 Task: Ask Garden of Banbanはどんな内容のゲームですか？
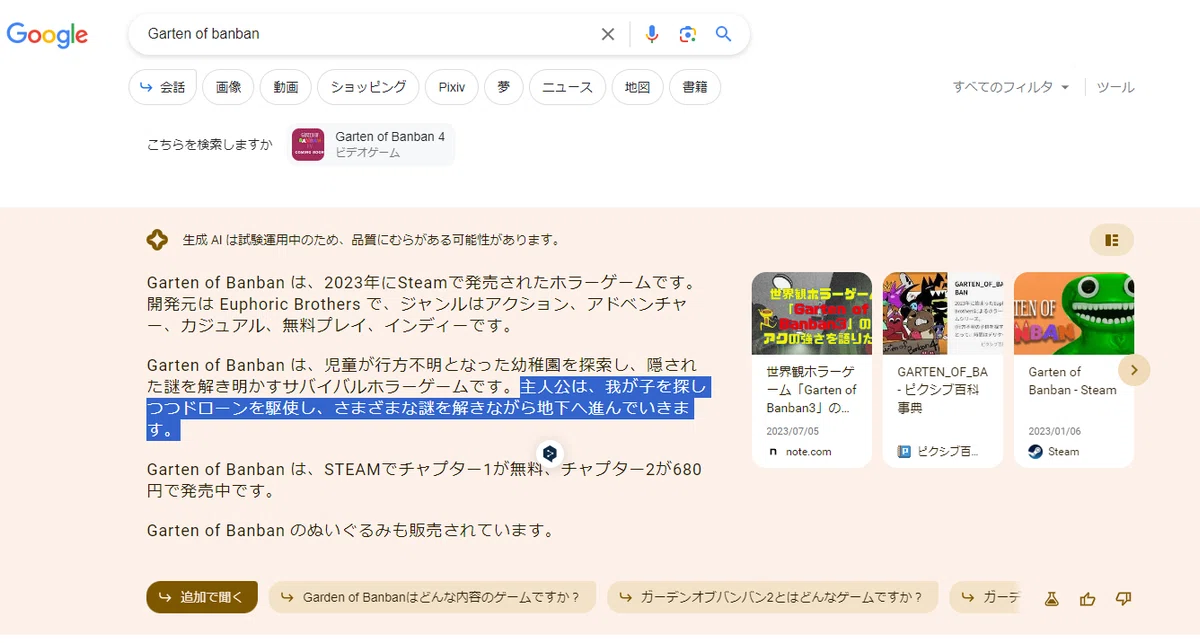[x=432, y=597]
